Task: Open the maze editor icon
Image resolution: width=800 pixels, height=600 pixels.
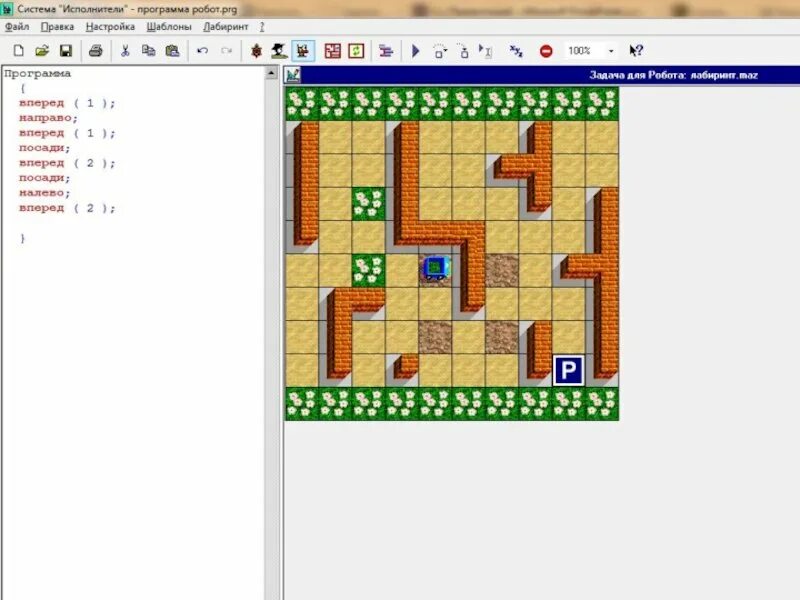Action: (333, 51)
